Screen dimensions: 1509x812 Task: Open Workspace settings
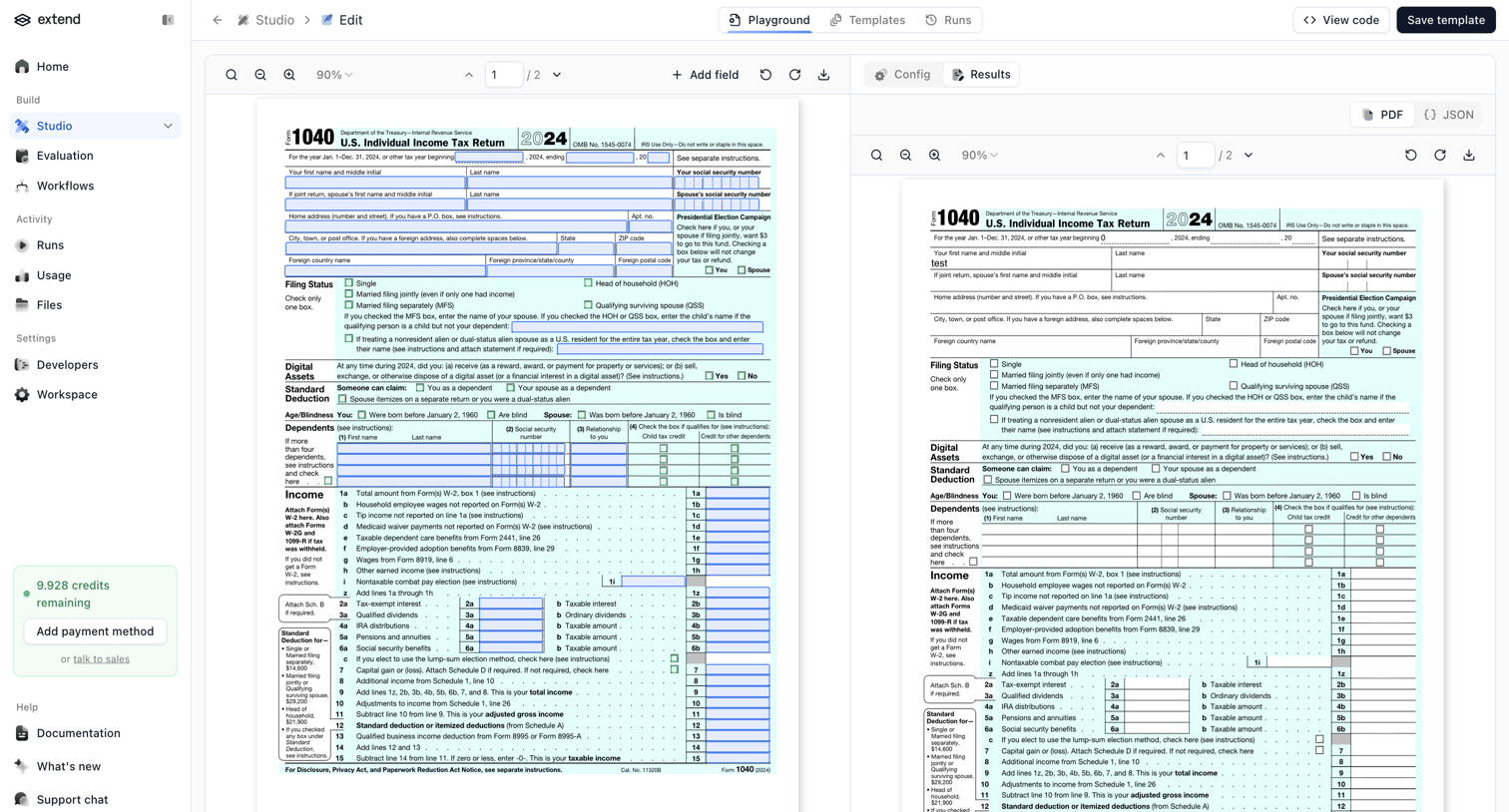tap(96, 395)
